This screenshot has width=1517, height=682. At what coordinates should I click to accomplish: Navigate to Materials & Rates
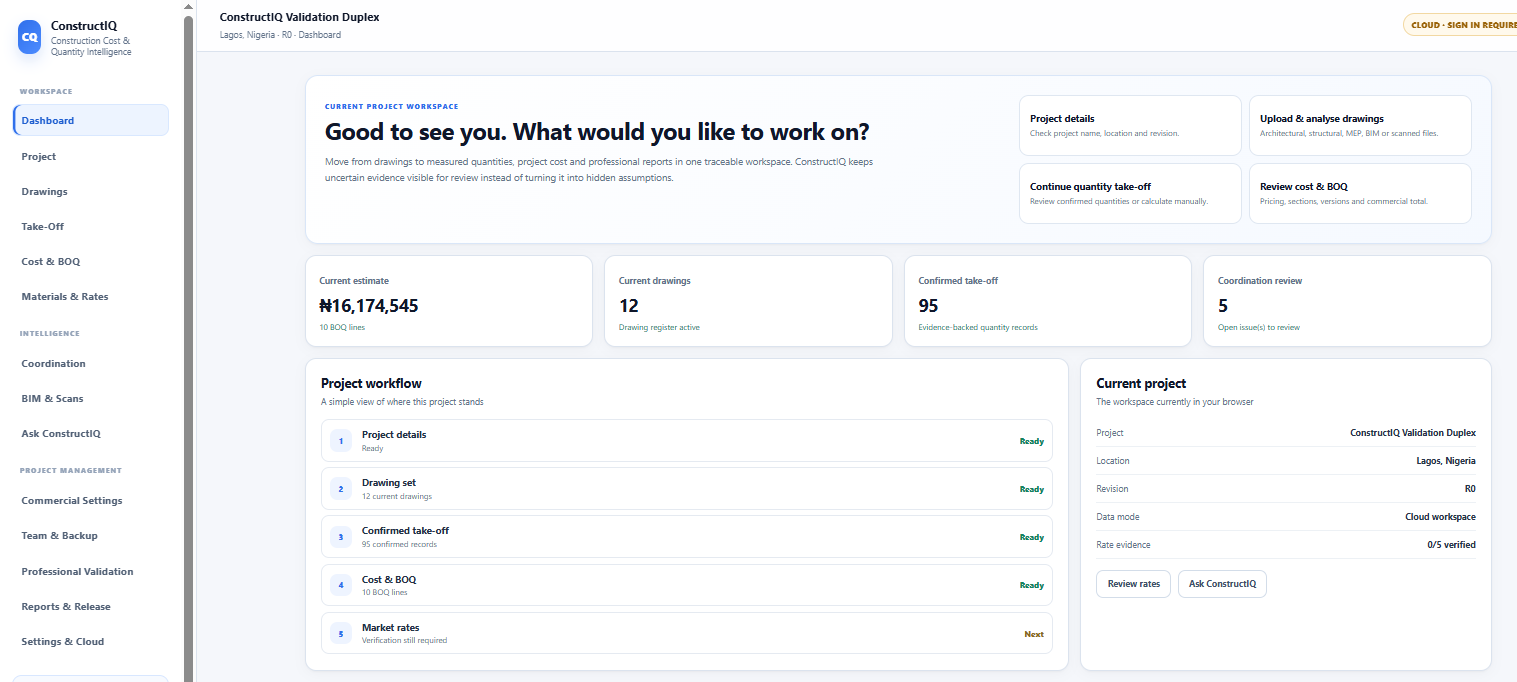(91, 296)
